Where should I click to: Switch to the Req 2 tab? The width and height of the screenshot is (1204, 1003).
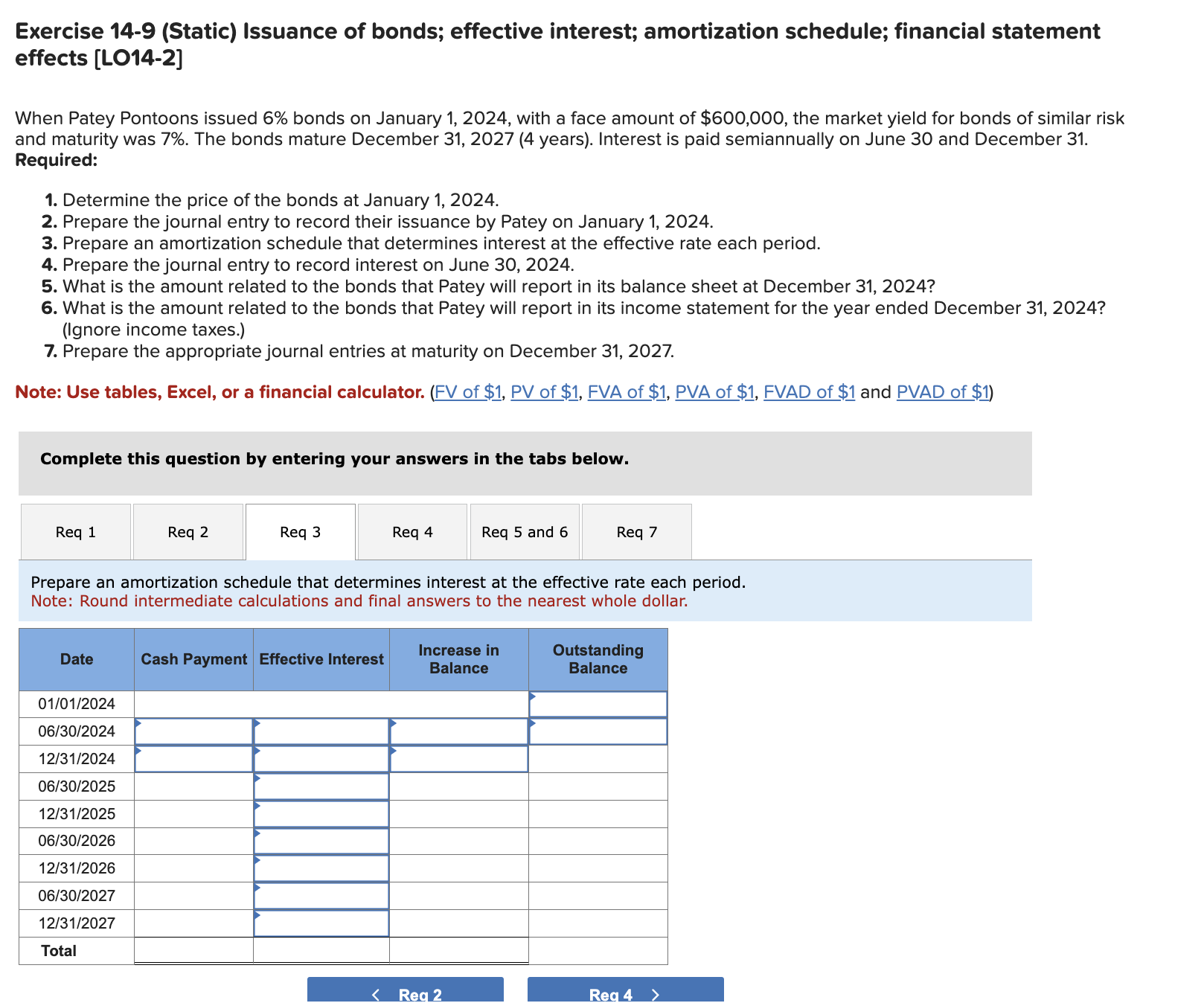pyautogui.click(x=188, y=531)
